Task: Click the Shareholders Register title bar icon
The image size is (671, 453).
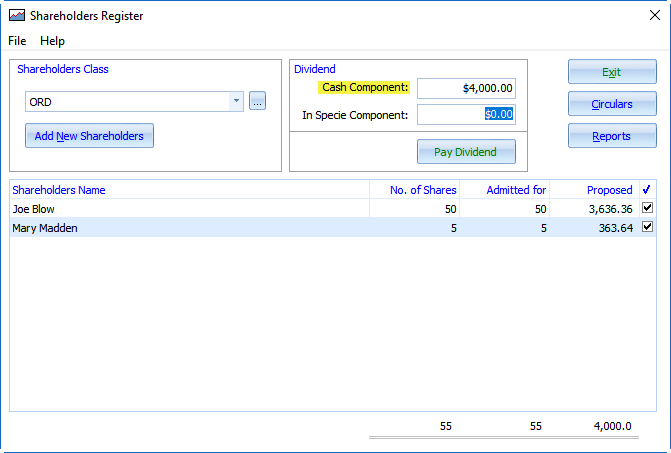Action: [16, 16]
